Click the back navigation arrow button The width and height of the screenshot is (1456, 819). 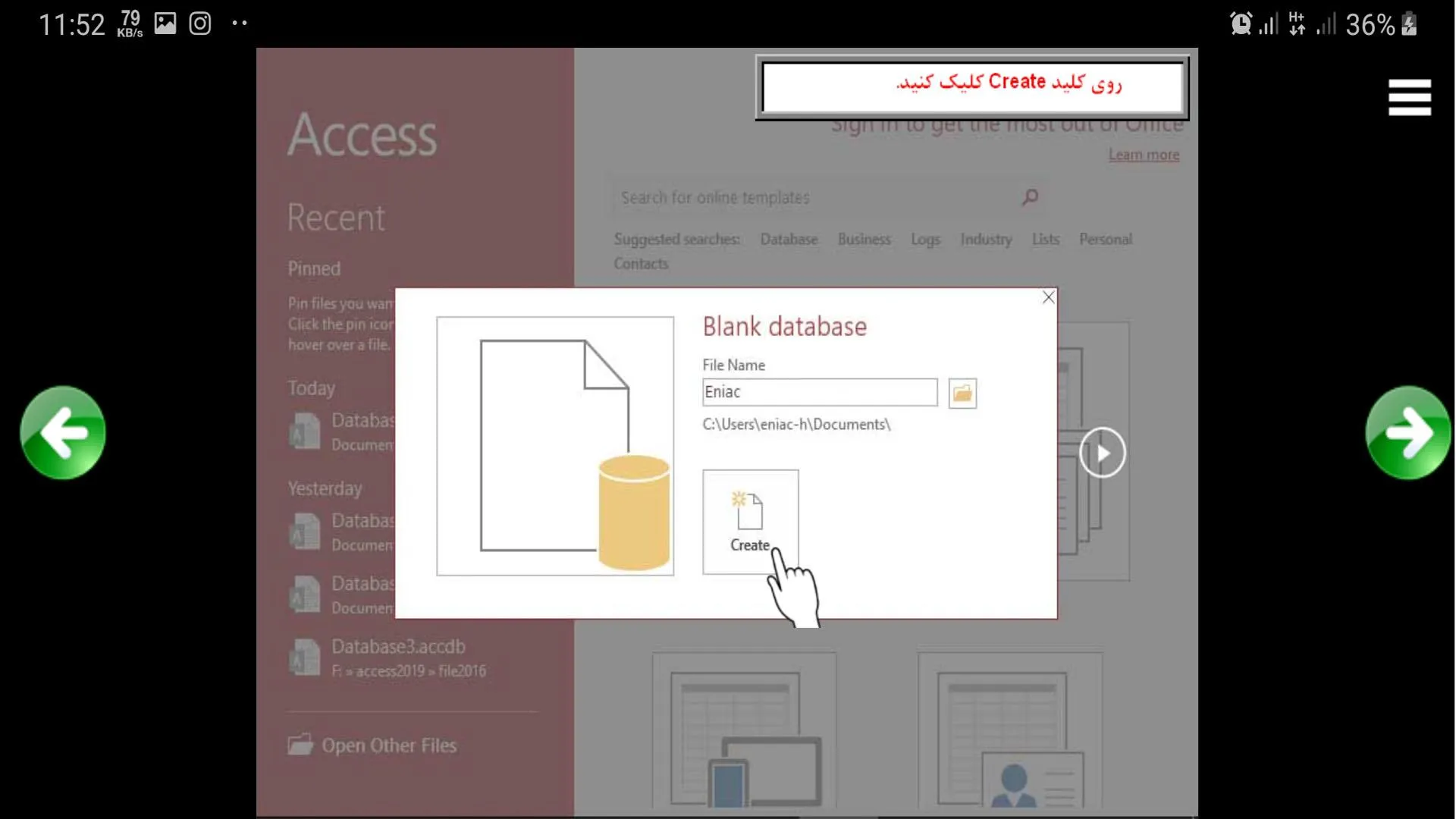[x=62, y=432]
